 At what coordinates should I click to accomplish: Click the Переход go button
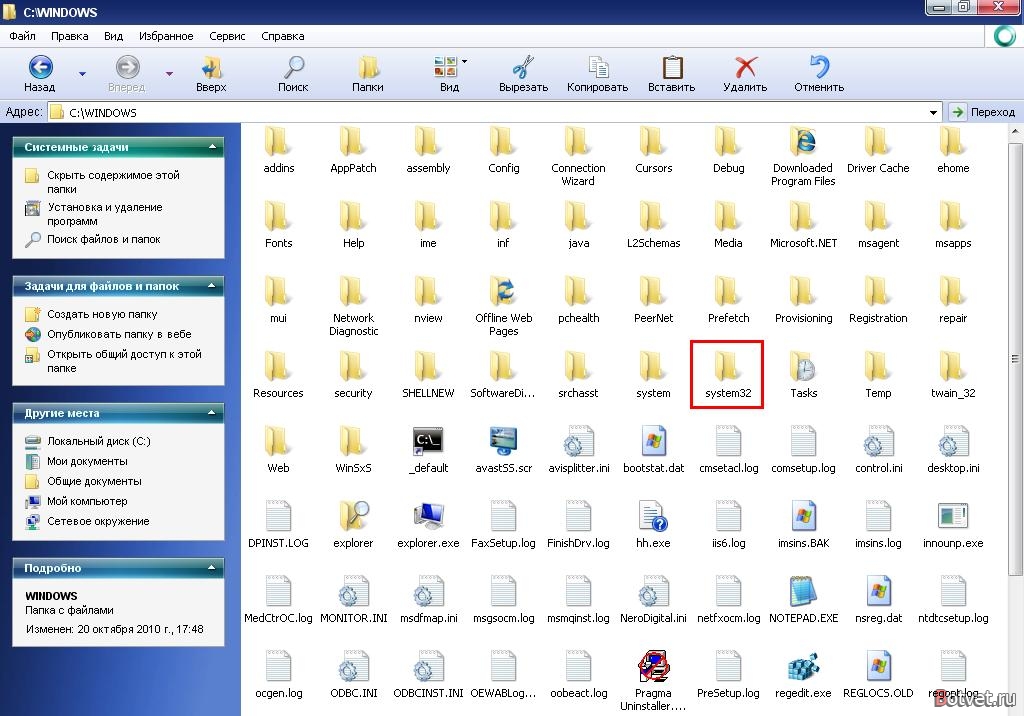[984, 112]
